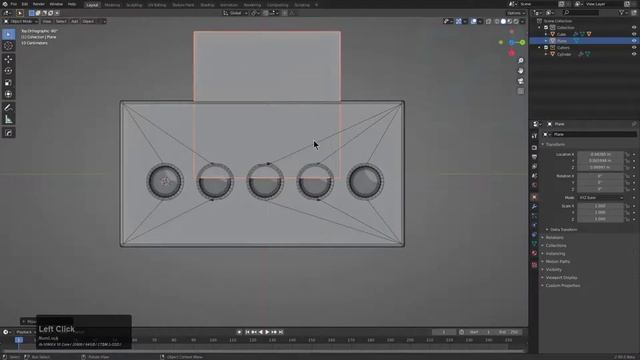Click the viewport zoom magnifier icon
Viewport: 640px width, 360px height.
click(x=521, y=60)
